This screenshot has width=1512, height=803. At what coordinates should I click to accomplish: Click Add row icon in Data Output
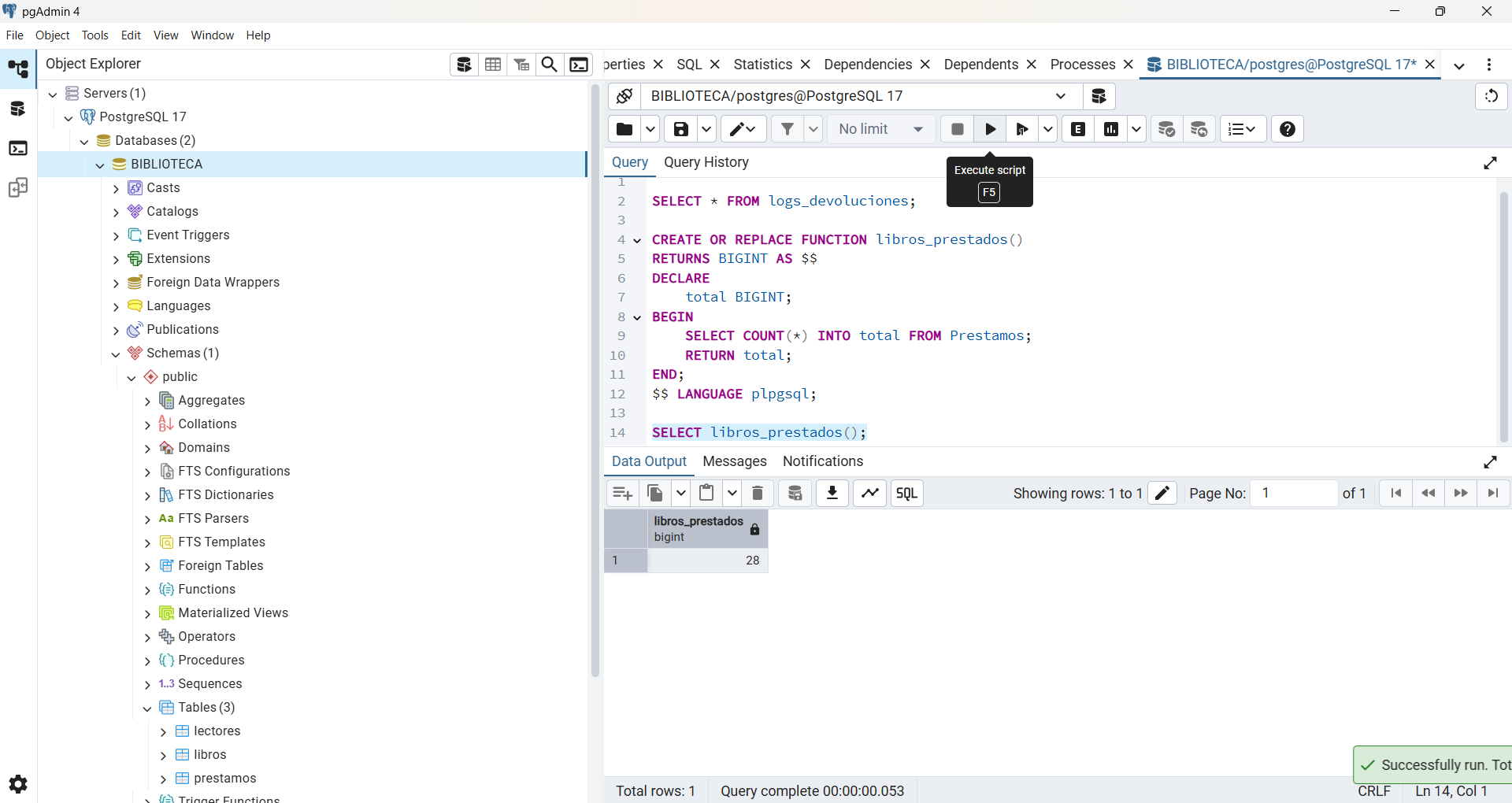click(x=622, y=493)
